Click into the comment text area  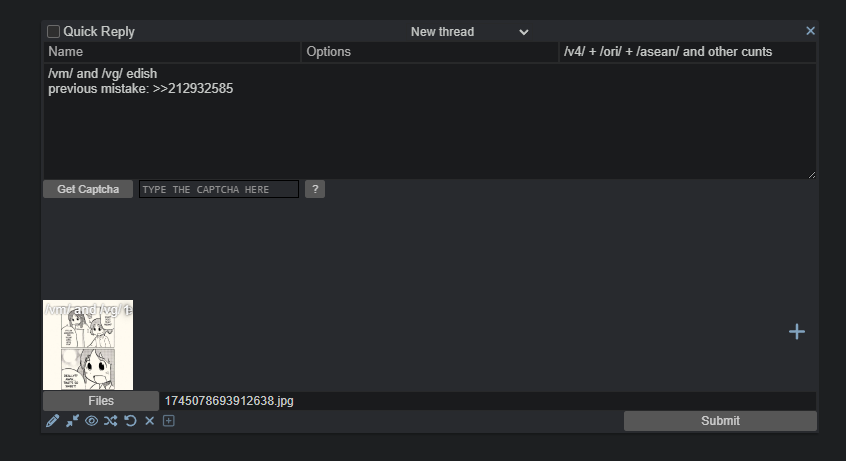(x=429, y=121)
